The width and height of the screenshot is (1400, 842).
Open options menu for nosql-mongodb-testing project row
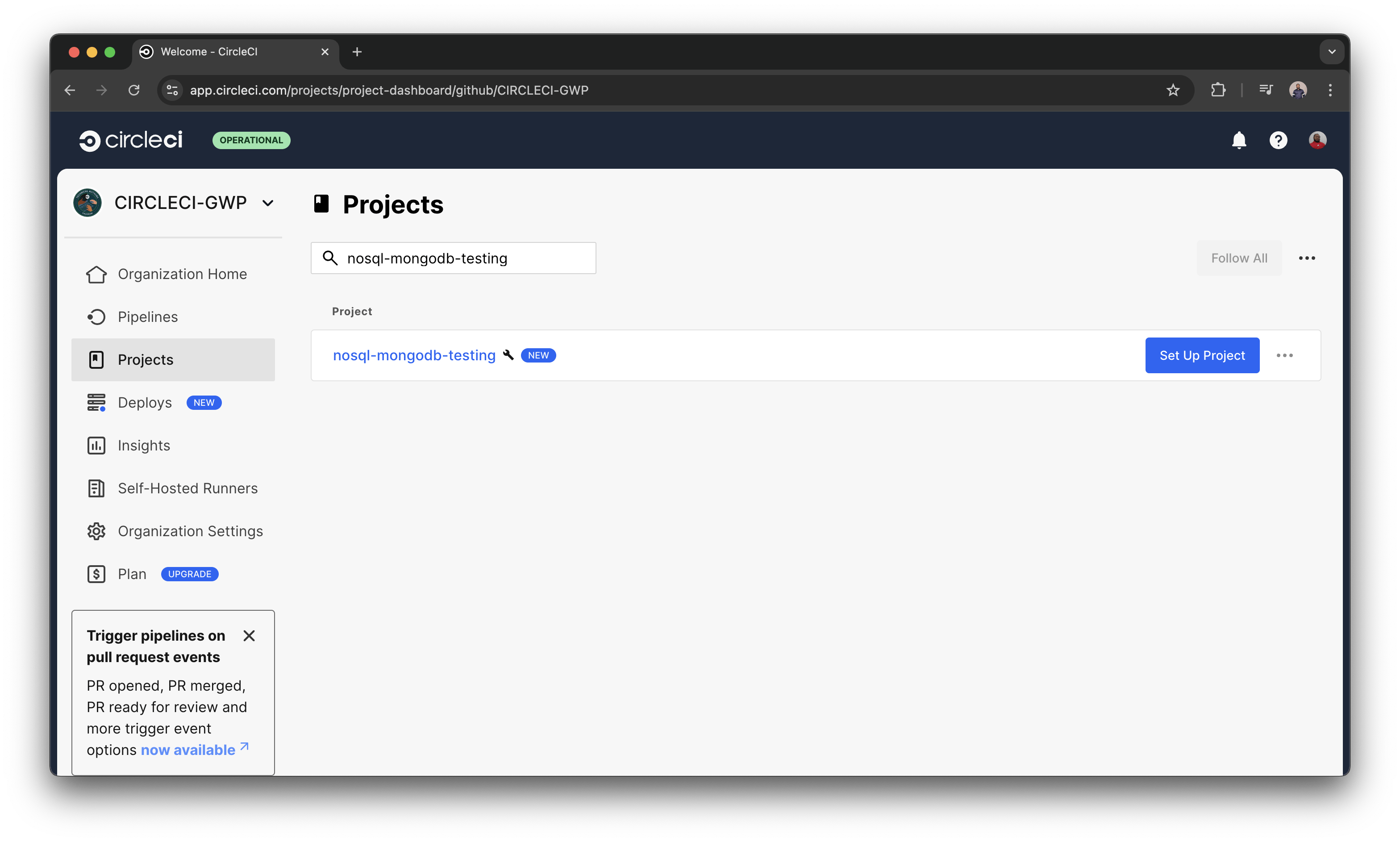1285,355
